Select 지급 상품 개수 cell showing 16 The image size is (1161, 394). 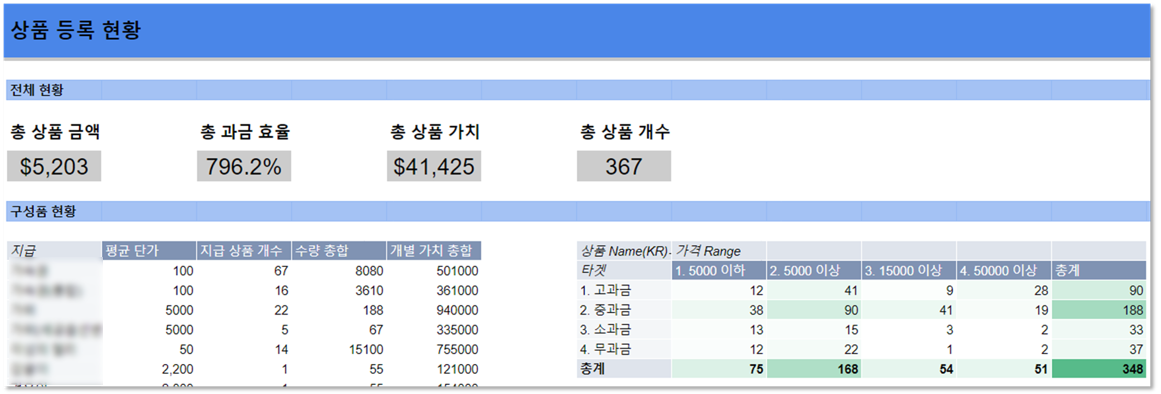pos(244,290)
